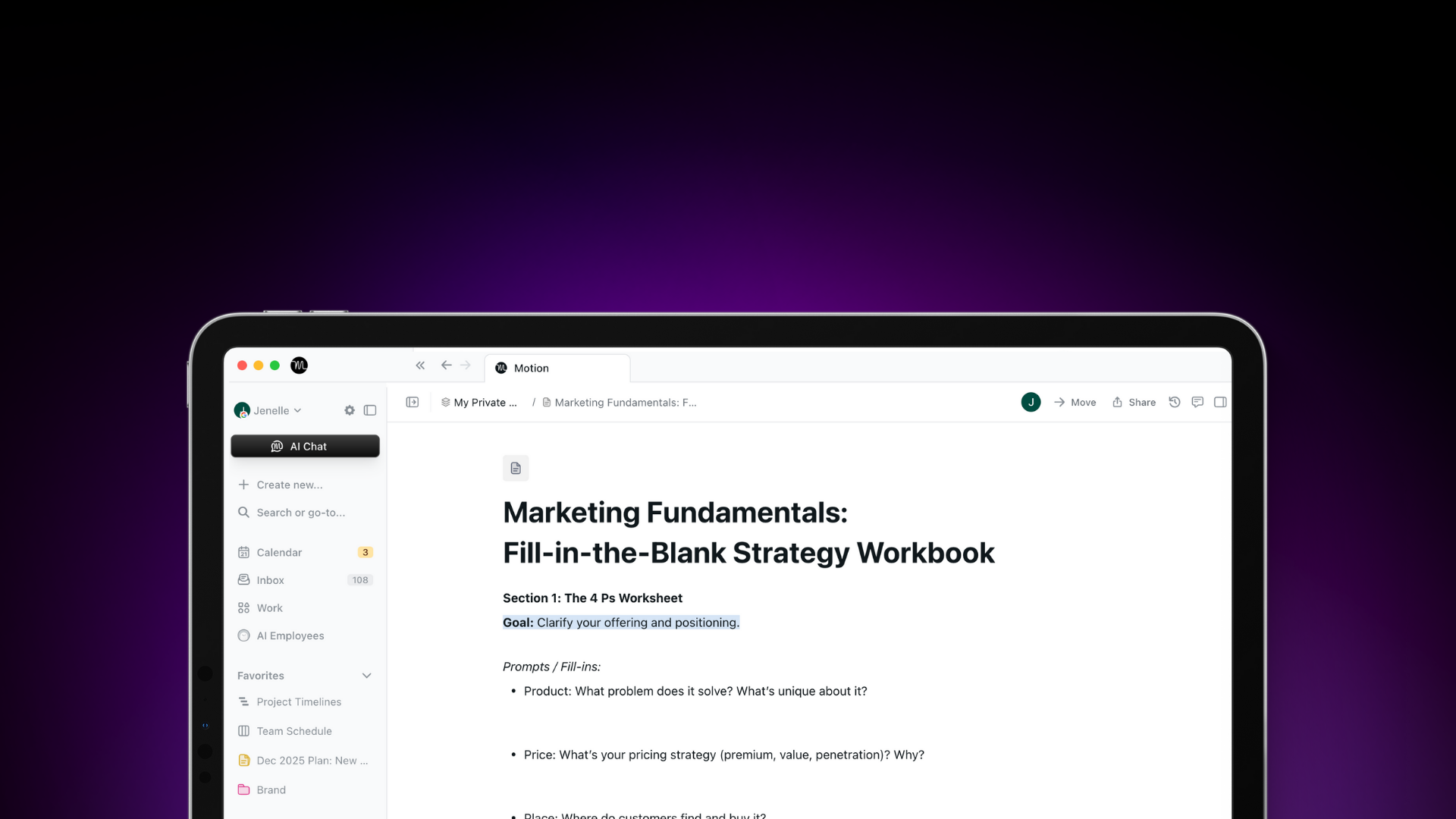Screen dimensions: 1456x819
Task: Toggle the right side panel icon
Action: pyautogui.click(x=1219, y=402)
